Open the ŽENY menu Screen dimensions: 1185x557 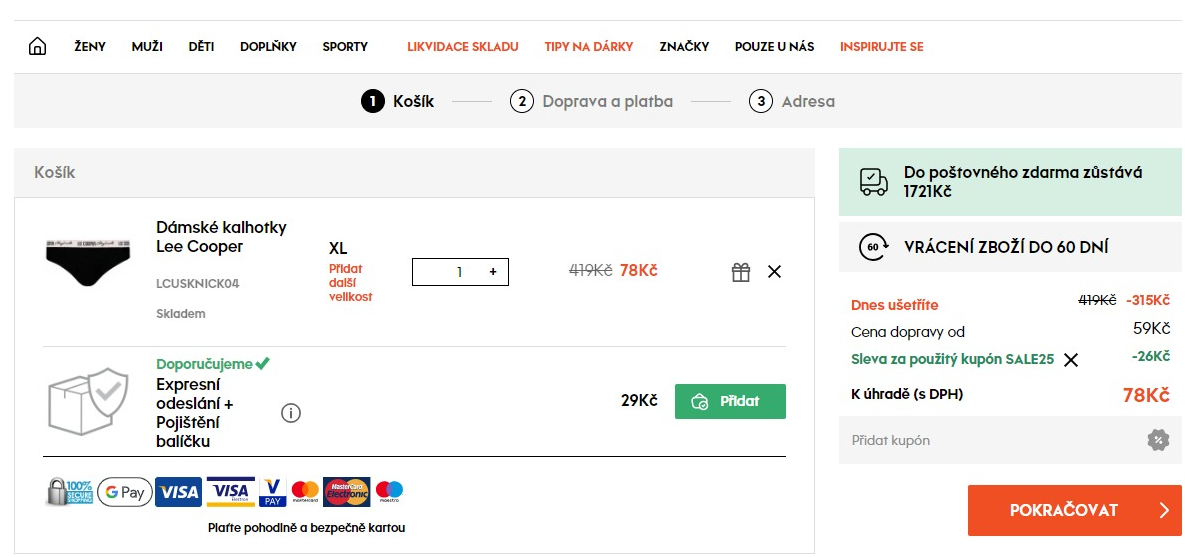pos(90,47)
